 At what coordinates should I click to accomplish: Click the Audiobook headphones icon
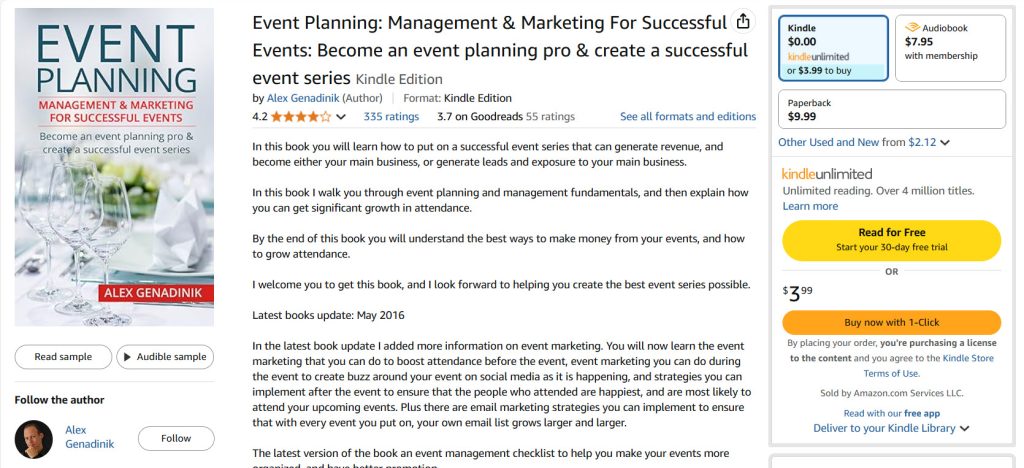(x=912, y=27)
